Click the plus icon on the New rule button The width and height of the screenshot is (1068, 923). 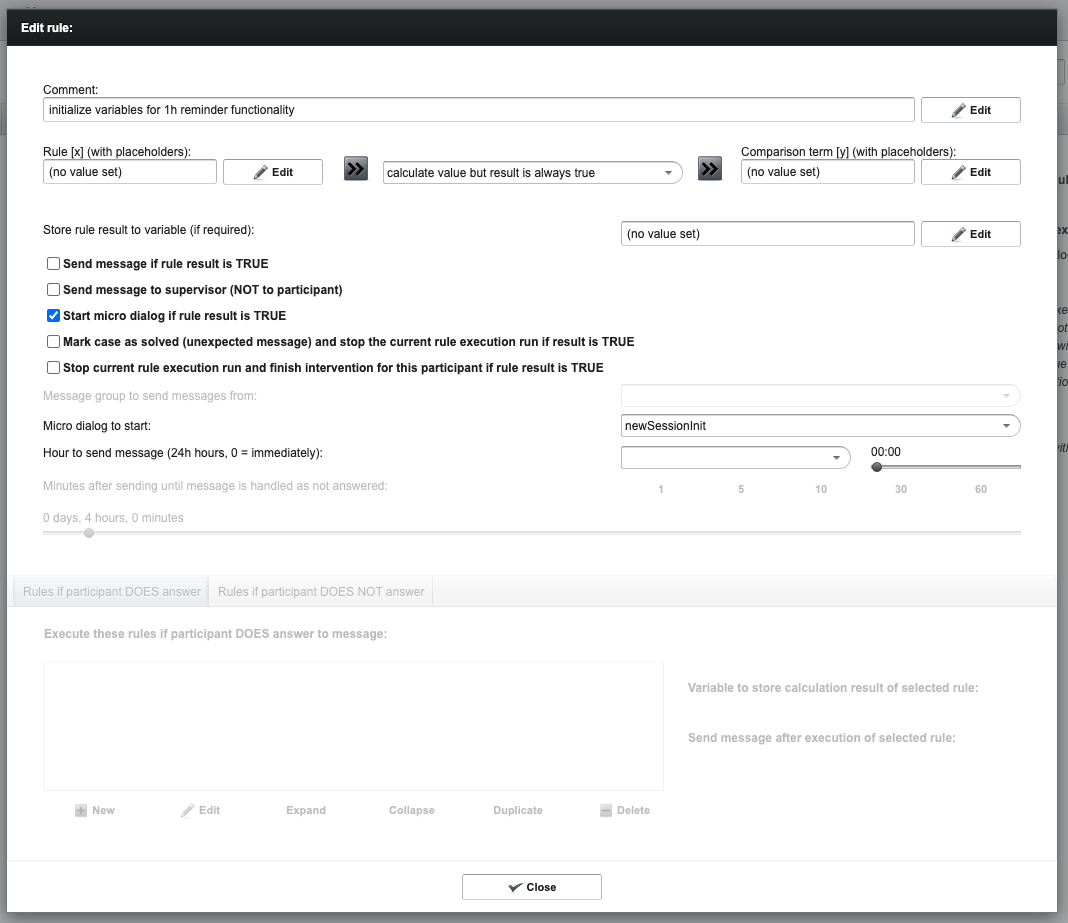pos(81,810)
